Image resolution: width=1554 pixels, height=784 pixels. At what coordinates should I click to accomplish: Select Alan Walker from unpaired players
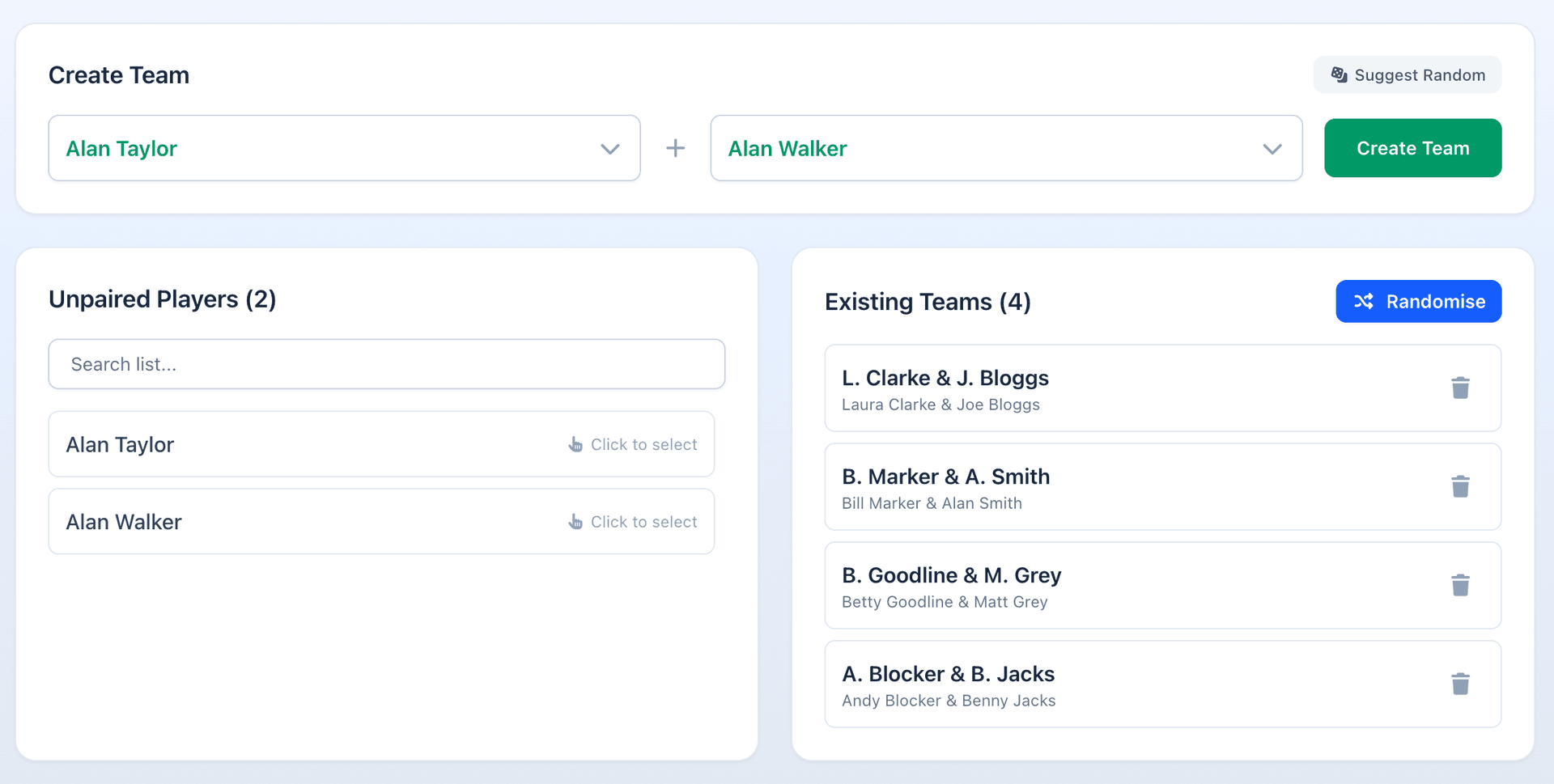381,522
